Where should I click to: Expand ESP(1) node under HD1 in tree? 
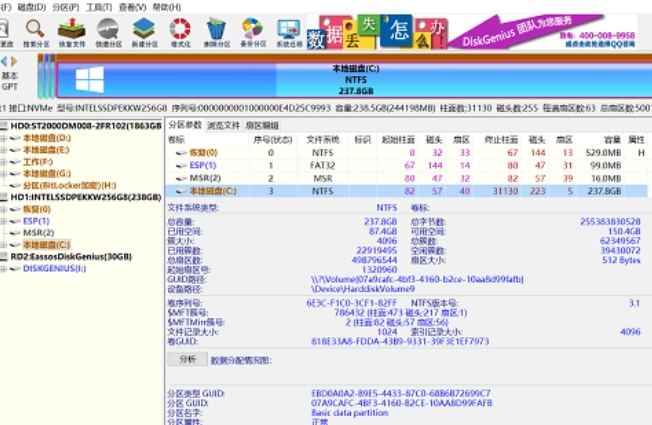pyautogui.click(x=3, y=221)
